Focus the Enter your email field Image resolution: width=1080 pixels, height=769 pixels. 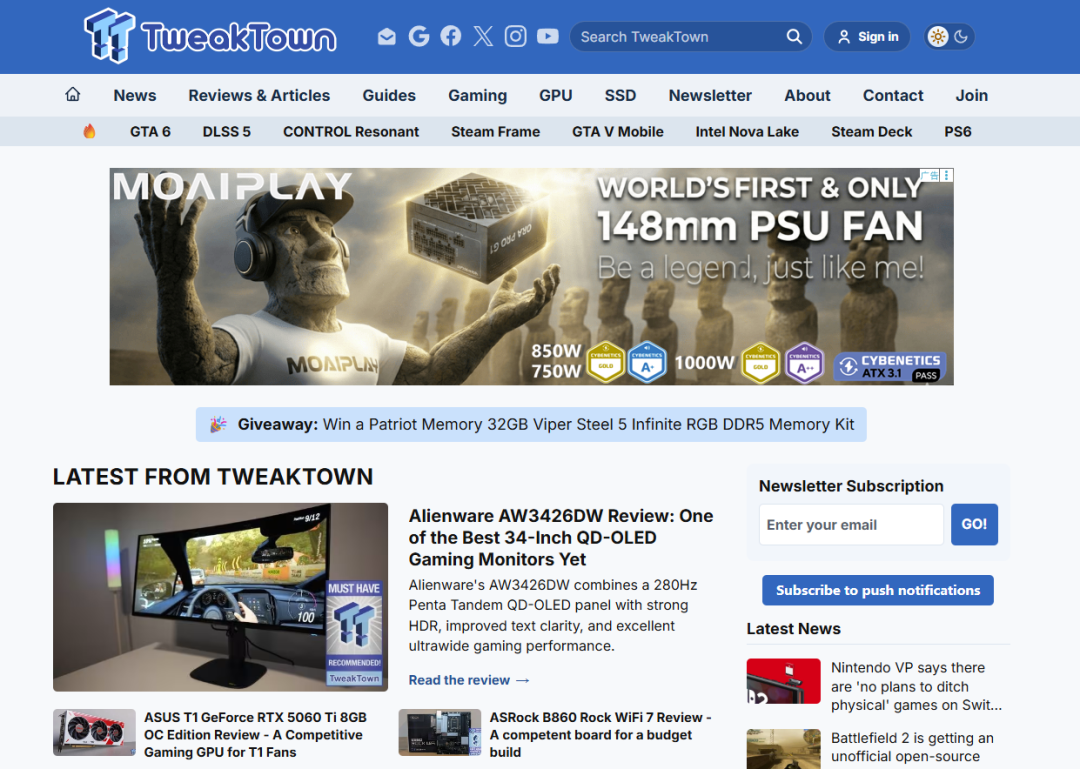pyautogui.click(x=851, y=524)
